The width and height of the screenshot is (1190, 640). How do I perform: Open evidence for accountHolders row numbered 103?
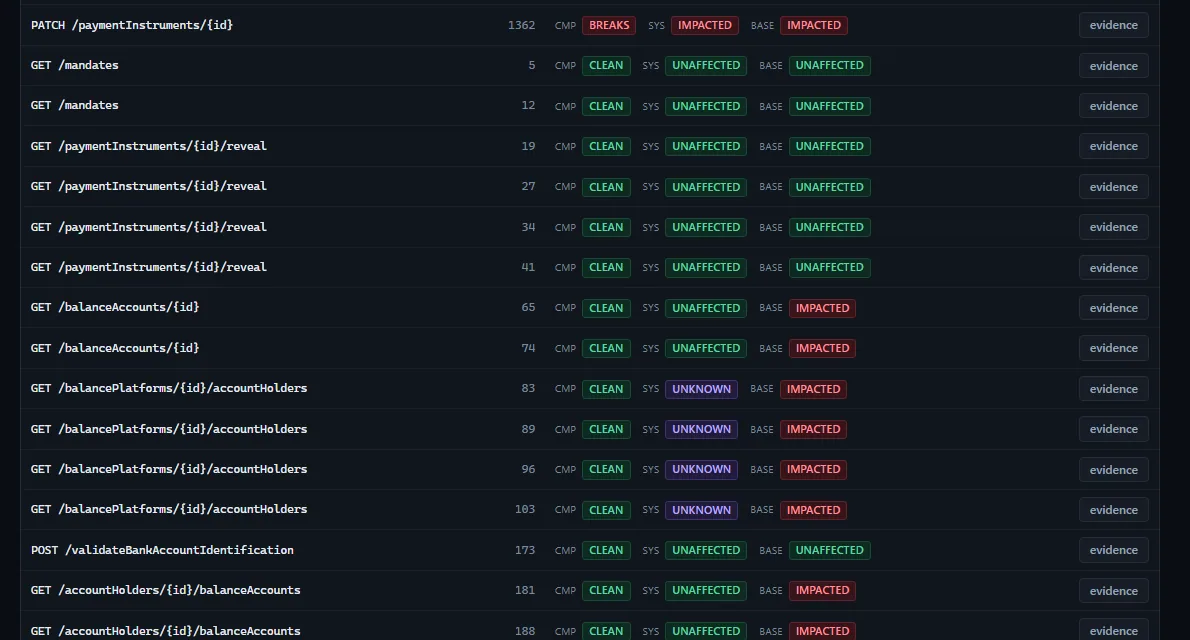pyautogui.click(x=1113, y=509)
